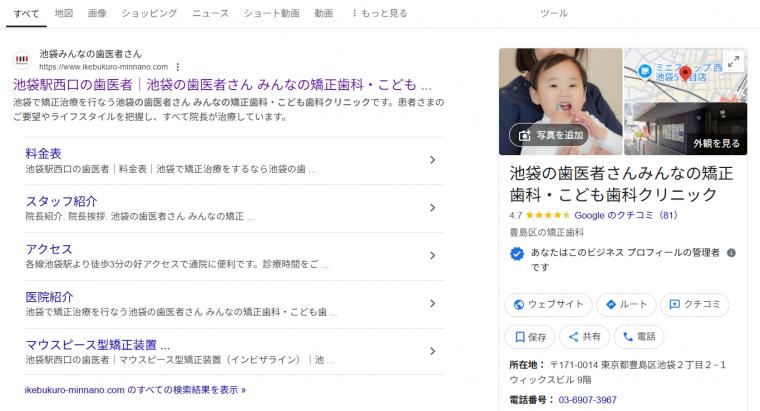This screenshot has width=760, height=411.
Task: Open the 医院紹介 sitelink chevron
Action: (432, 303)
